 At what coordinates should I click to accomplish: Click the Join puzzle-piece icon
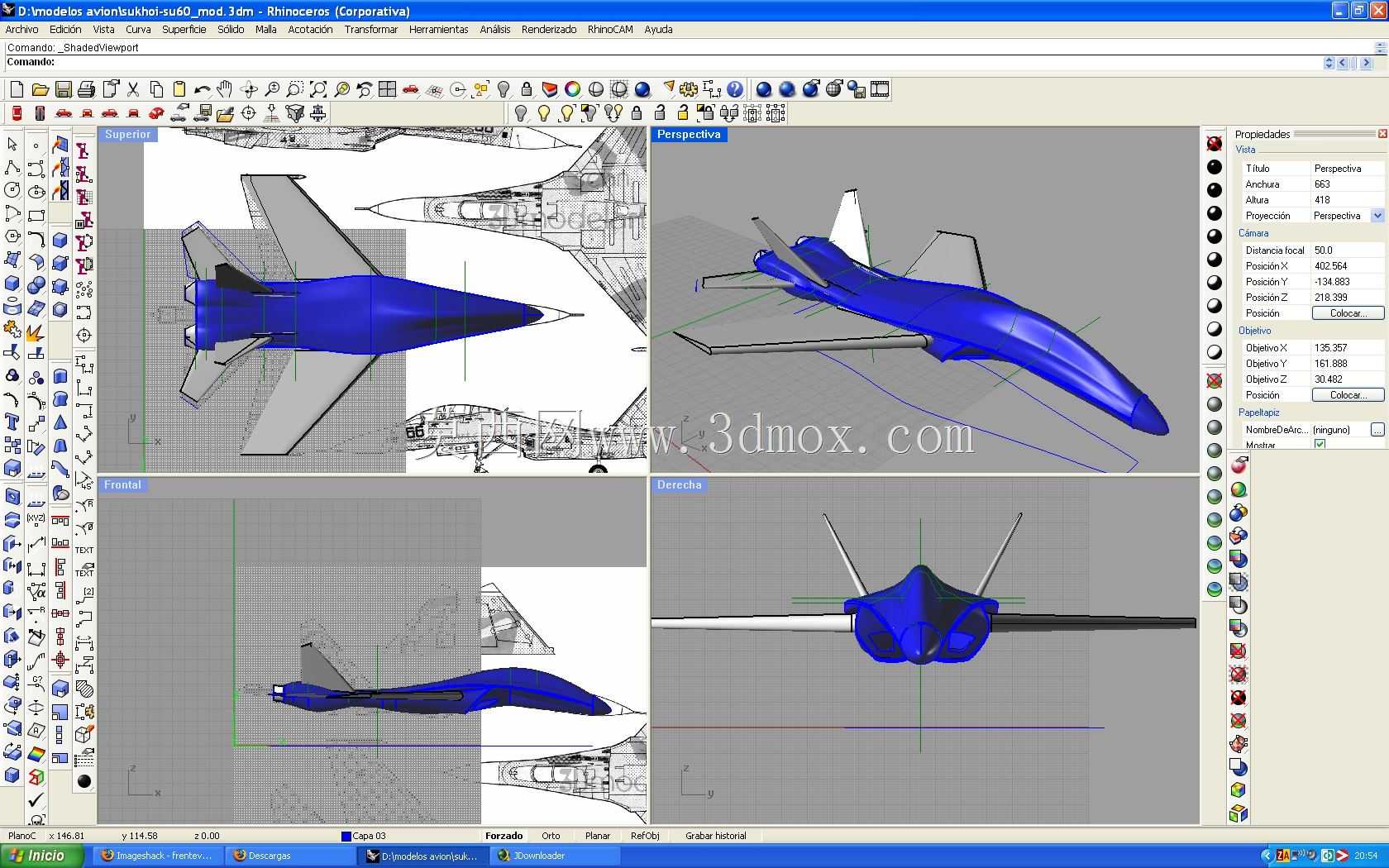tap(12, 329)
